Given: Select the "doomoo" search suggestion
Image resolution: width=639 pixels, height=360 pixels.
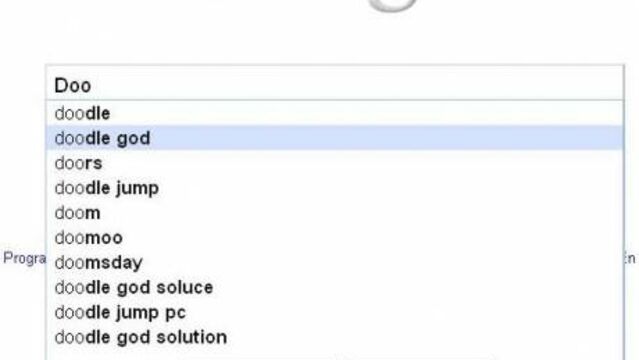Looking at the screenshot, I should (334, 237).
